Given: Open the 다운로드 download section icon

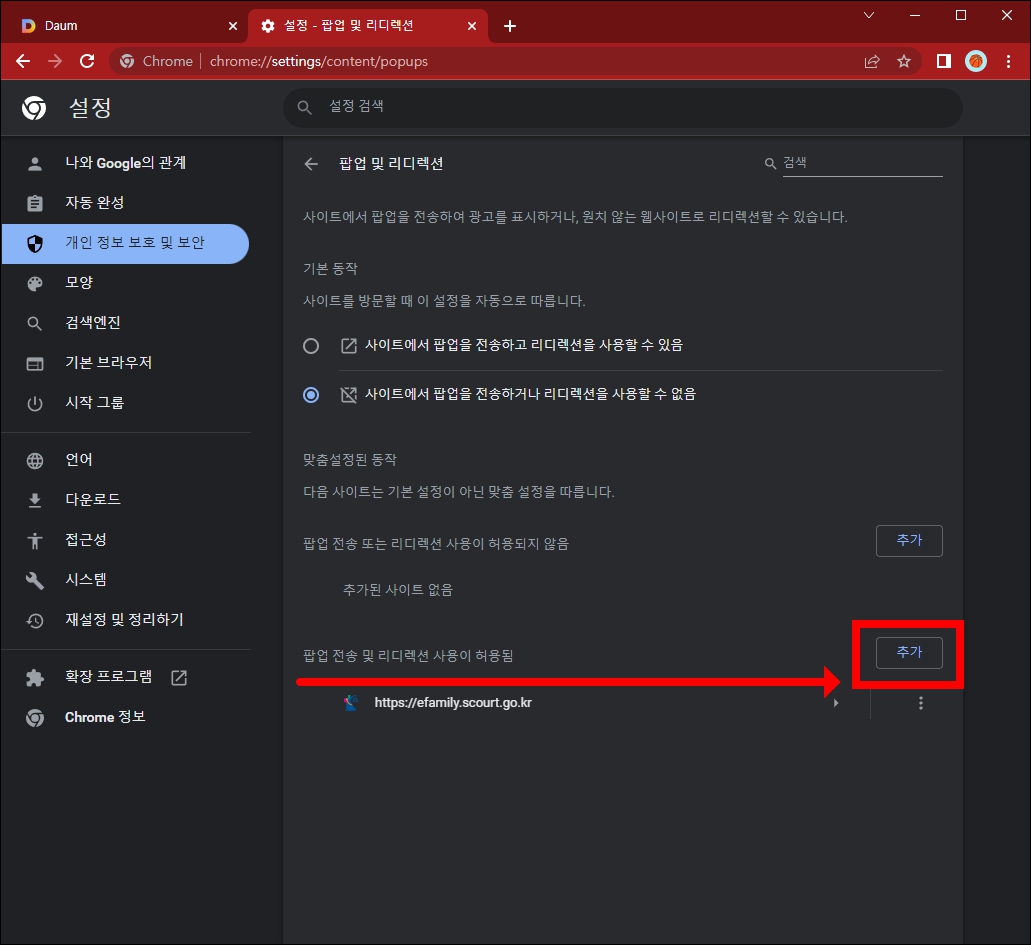Looking at the screenshot, I should (x=35, y=499).
